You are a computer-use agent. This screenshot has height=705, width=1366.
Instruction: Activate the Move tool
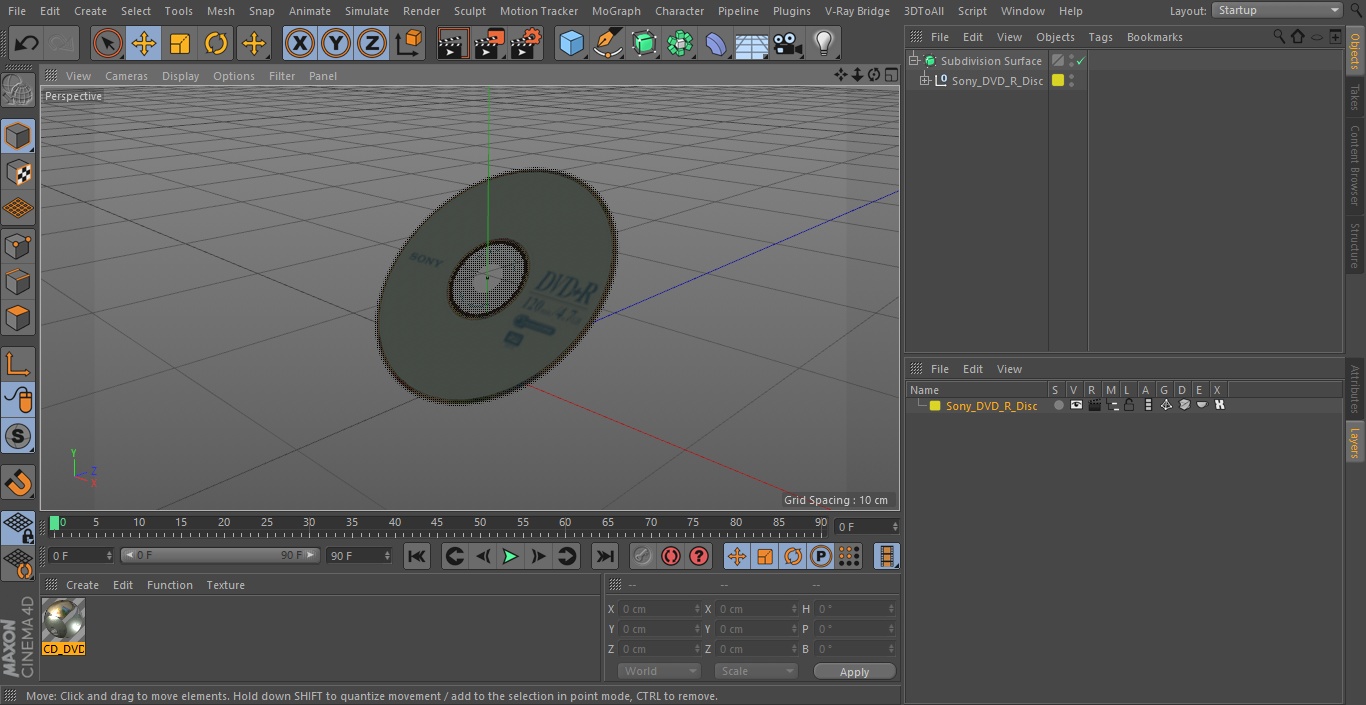pos(144,43)
